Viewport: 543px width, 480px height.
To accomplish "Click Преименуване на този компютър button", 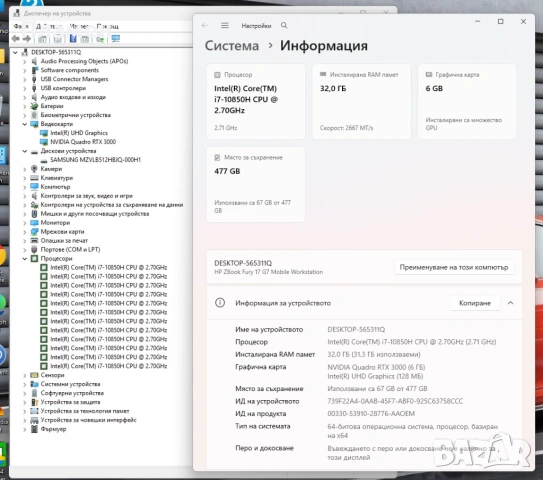I will [454, 267].
